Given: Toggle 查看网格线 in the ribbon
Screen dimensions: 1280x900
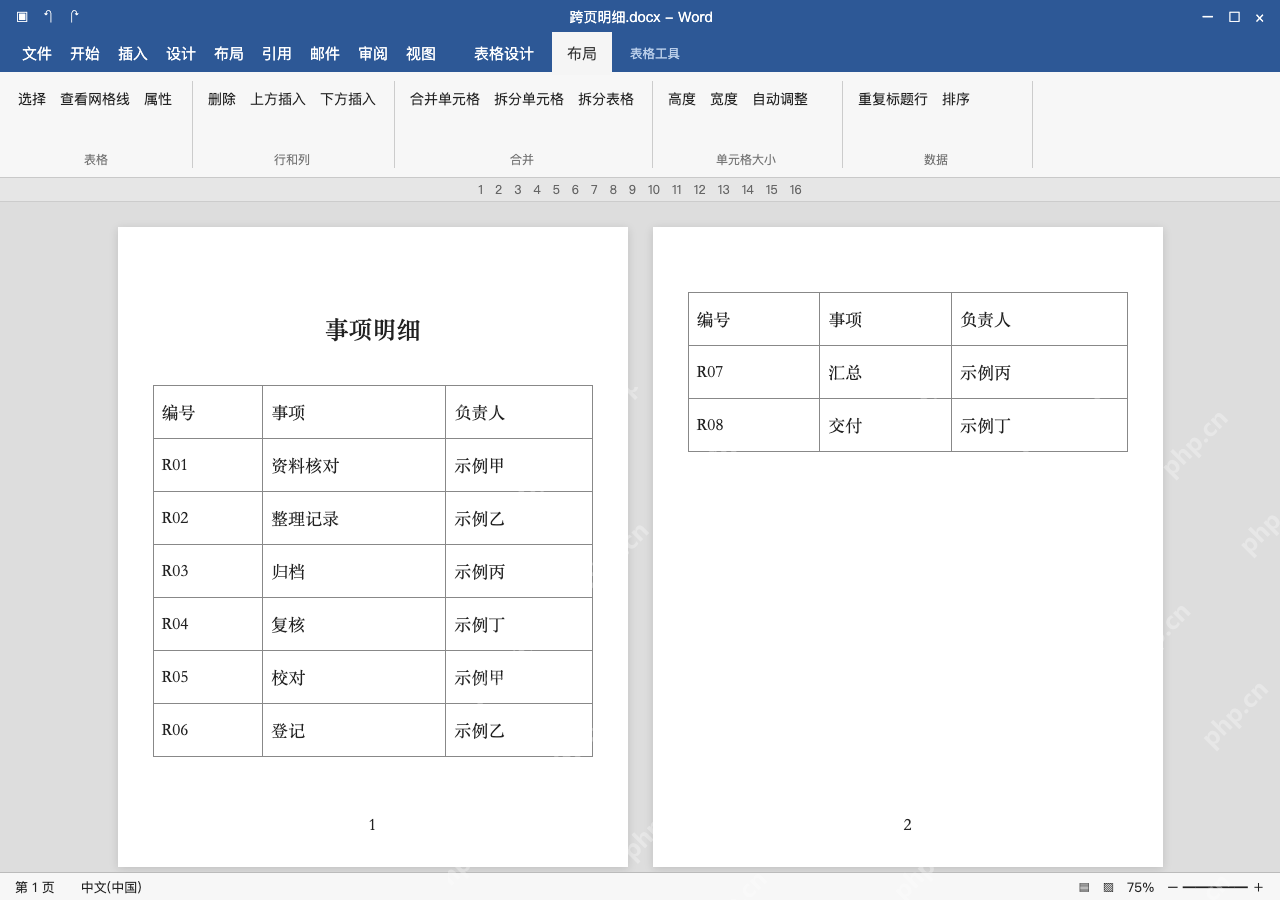Looking at the screenshot, I should point(95,99).
